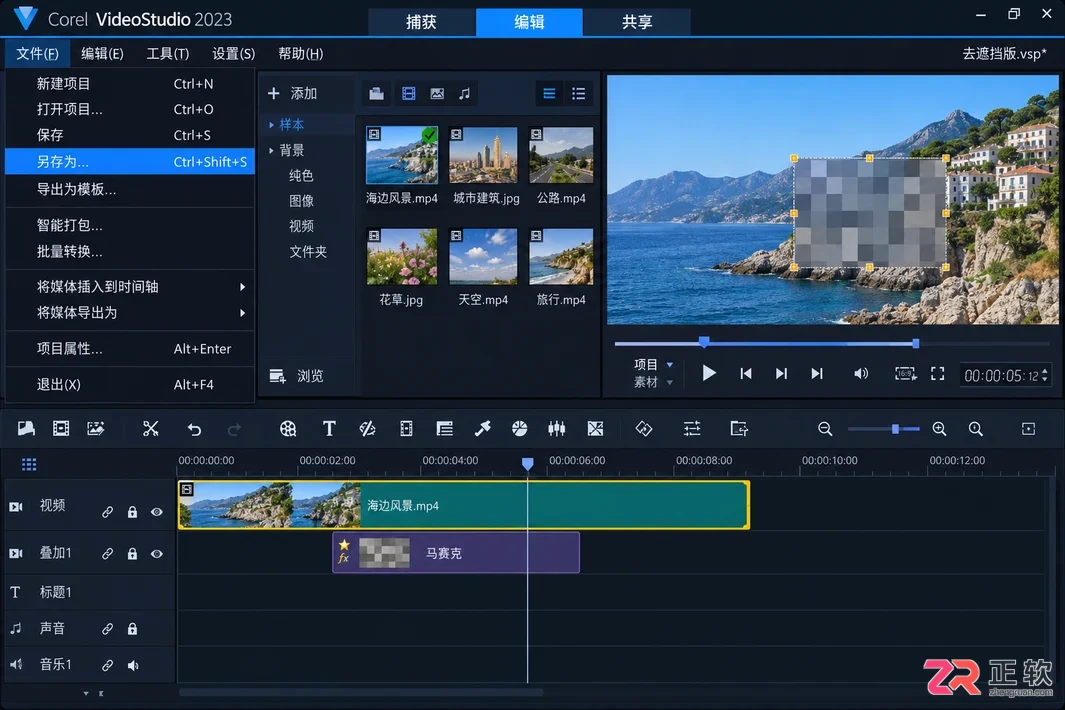Click the timecode stepper arrows
This screenshot has width=1065, height=710.
(1045, 375)
